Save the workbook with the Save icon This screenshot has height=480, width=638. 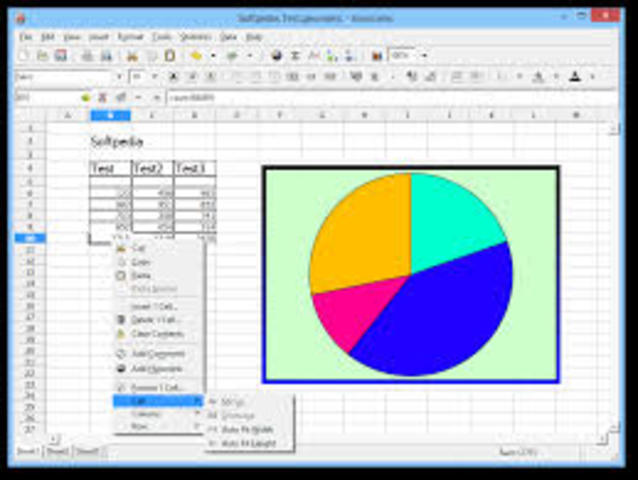point(61,56)
